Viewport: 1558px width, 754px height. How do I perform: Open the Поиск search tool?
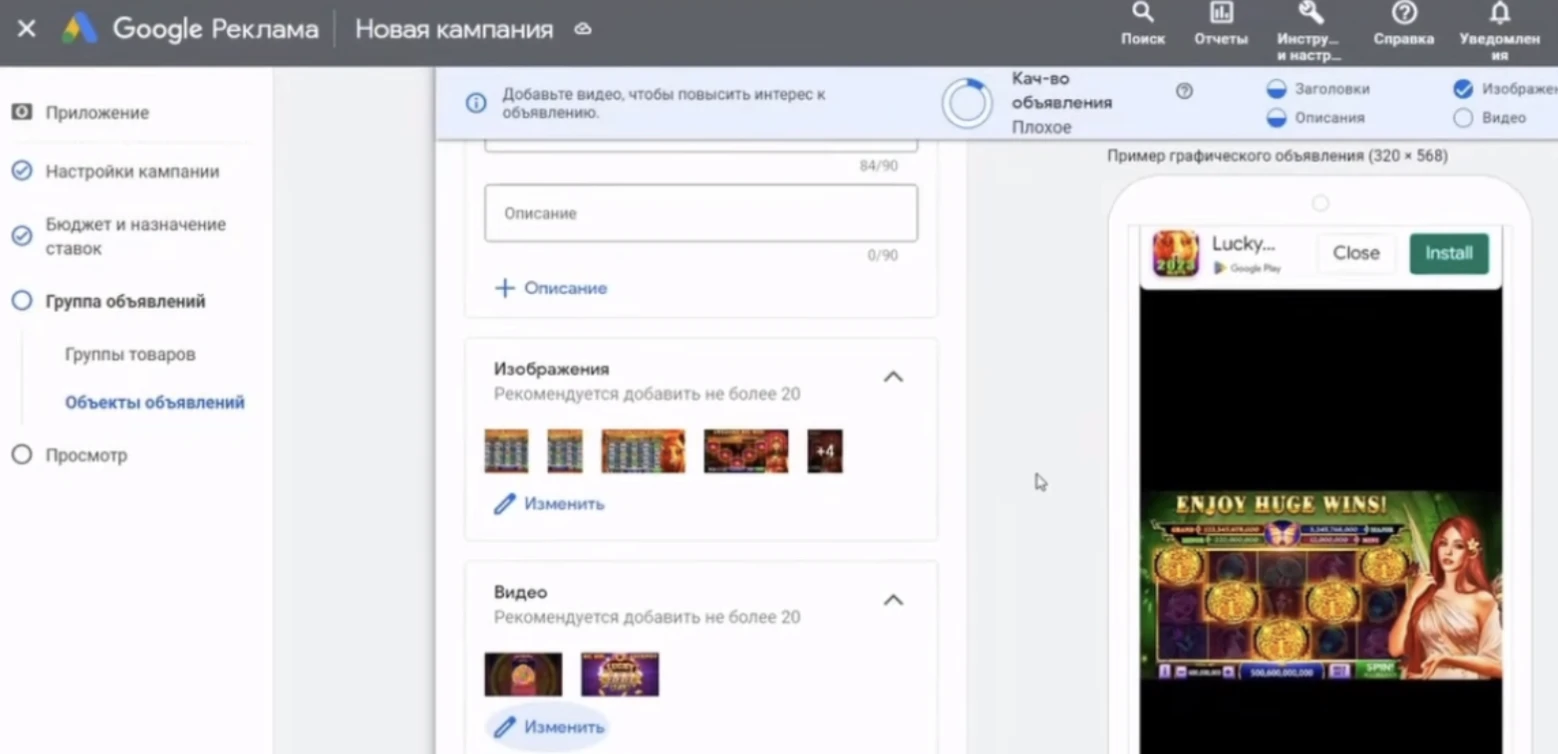[x=1143, y=24]
